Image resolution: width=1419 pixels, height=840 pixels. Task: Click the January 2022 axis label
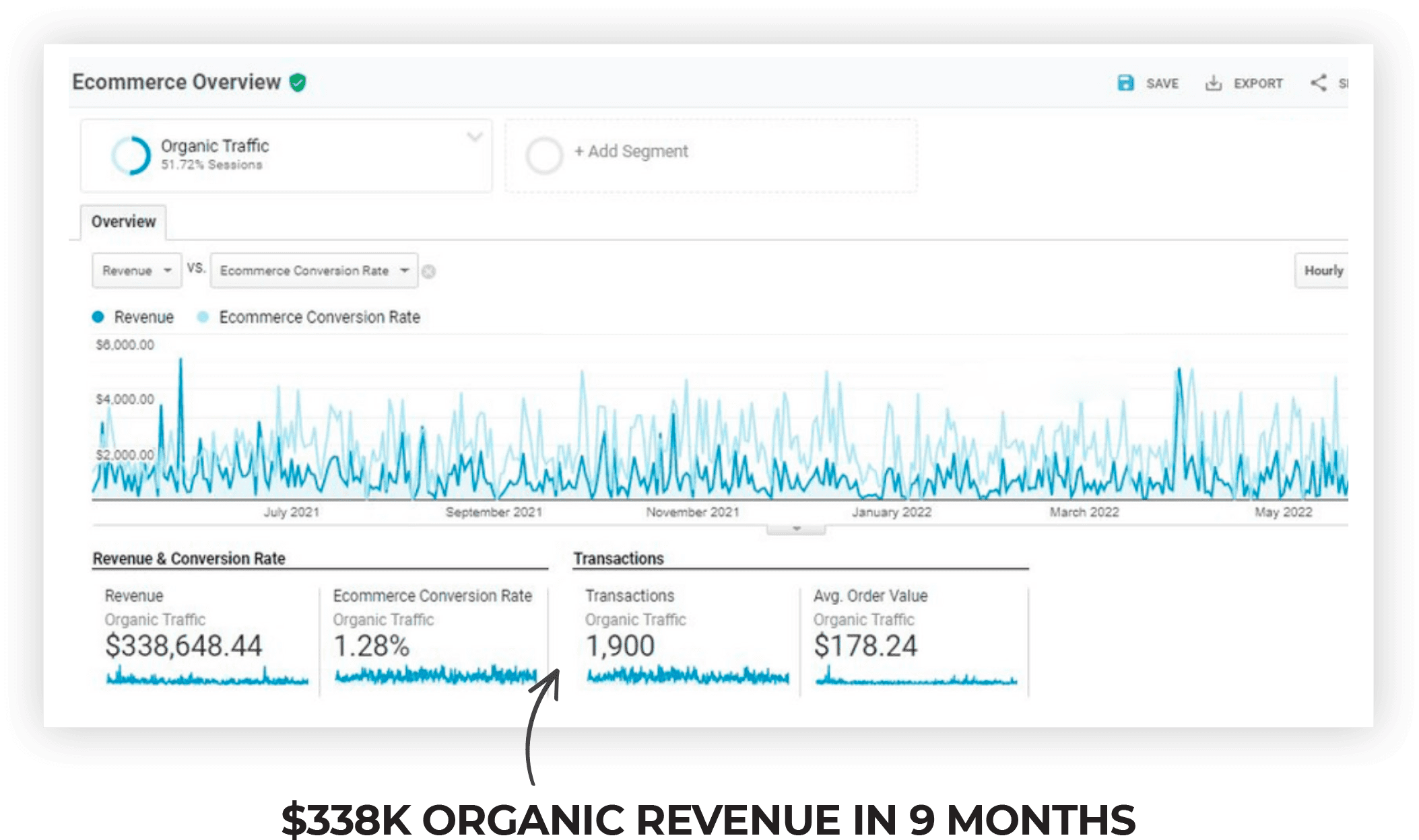coord(892,512)
